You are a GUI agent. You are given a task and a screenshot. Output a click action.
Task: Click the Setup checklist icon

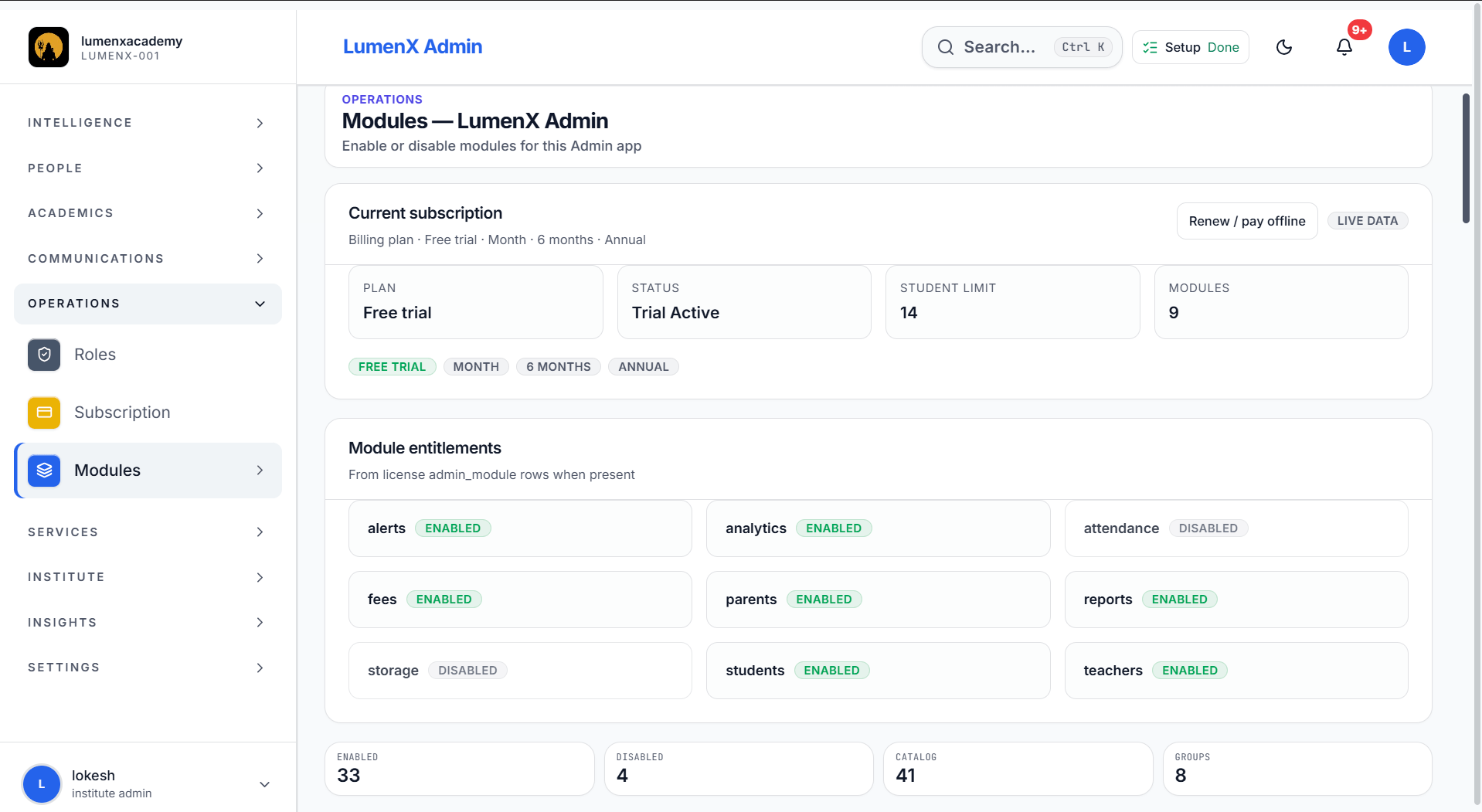pyautogui.click(x=1150, y=47)
